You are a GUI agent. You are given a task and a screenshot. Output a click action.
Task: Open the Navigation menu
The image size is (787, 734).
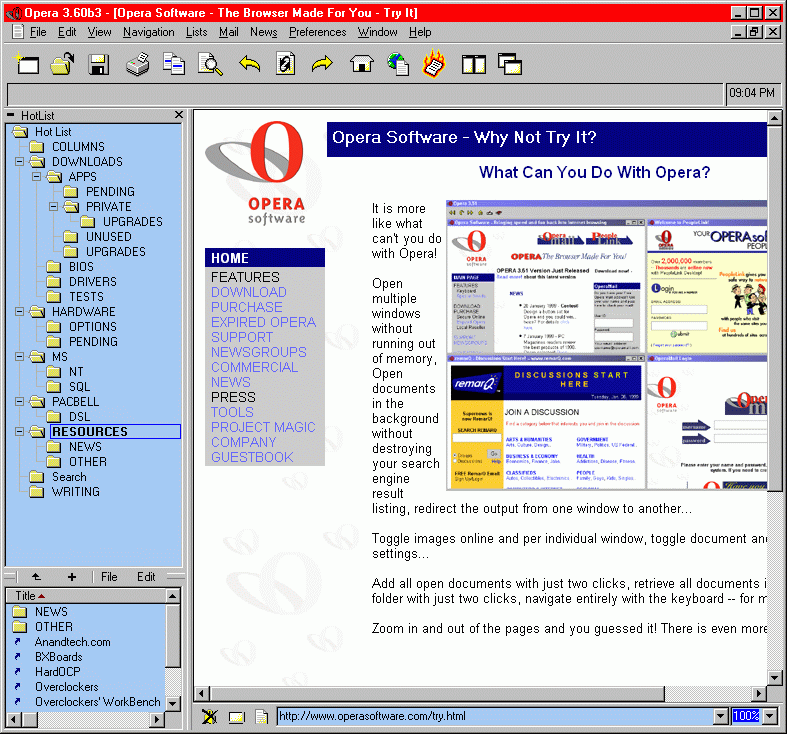[x=148, y=32]
